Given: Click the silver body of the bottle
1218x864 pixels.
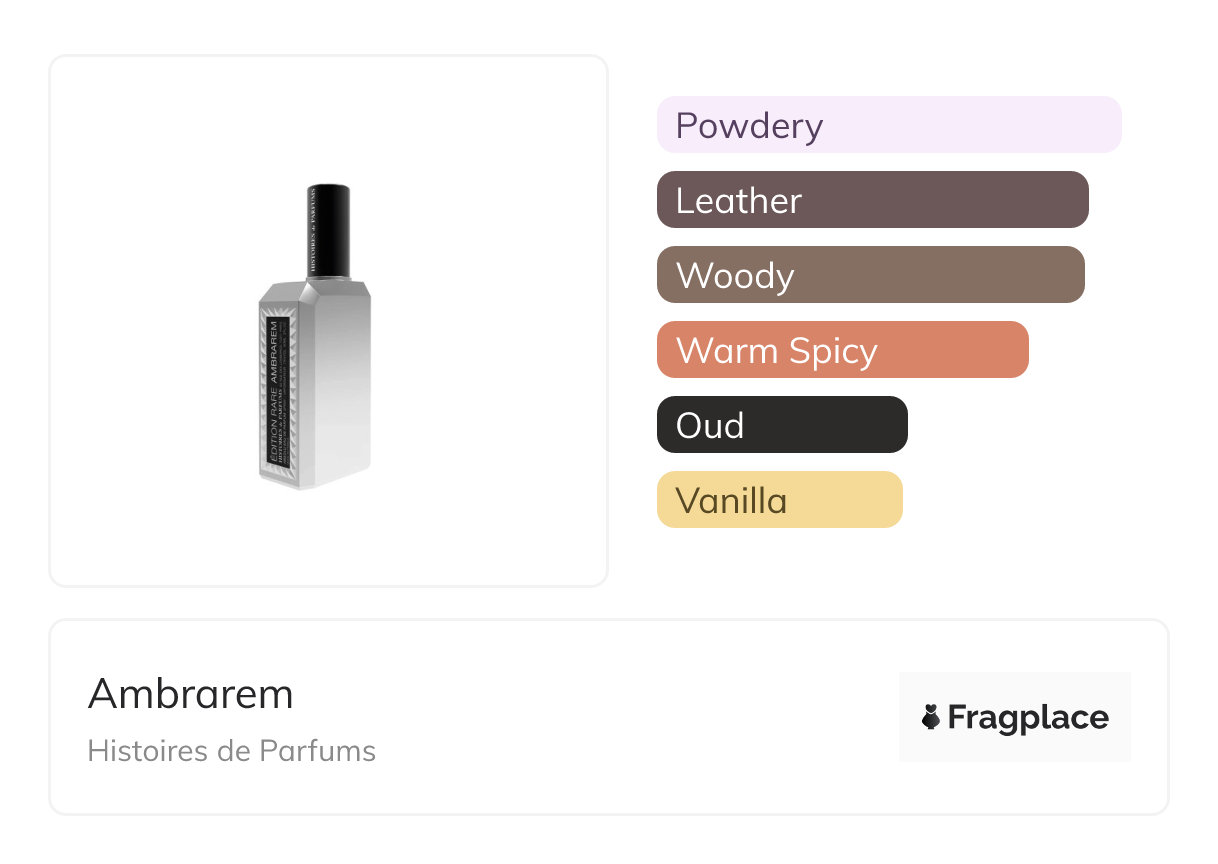Looking at the screenshot, I should [335, 400].
